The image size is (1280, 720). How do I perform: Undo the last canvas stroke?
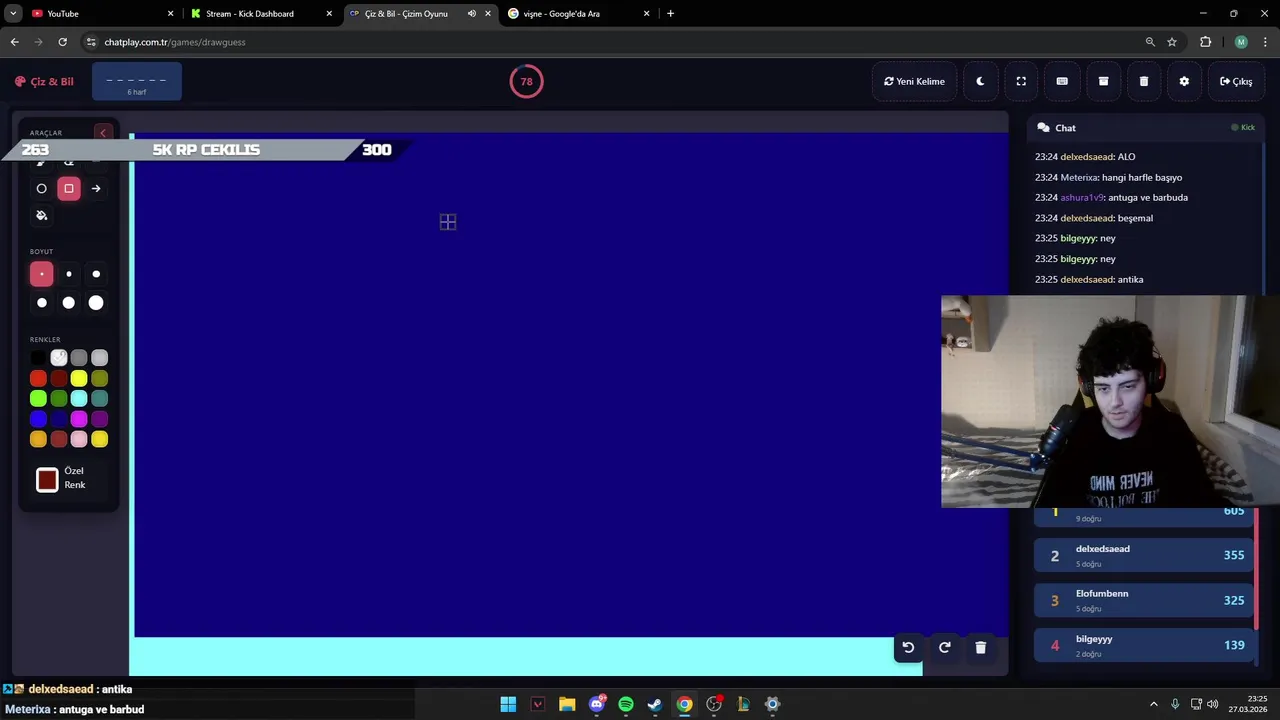908,647
